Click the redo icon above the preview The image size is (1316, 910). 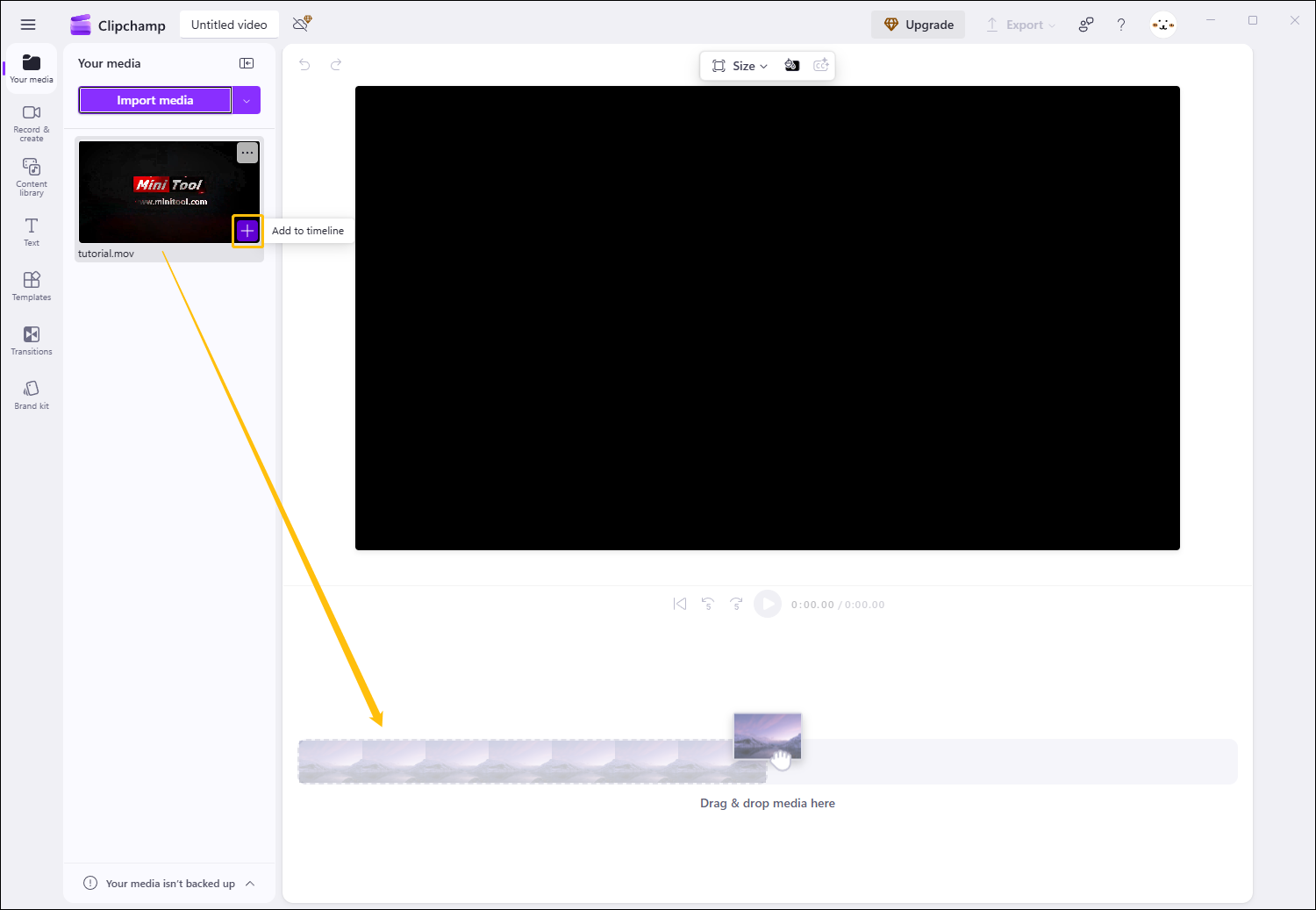tap(336, 64)
